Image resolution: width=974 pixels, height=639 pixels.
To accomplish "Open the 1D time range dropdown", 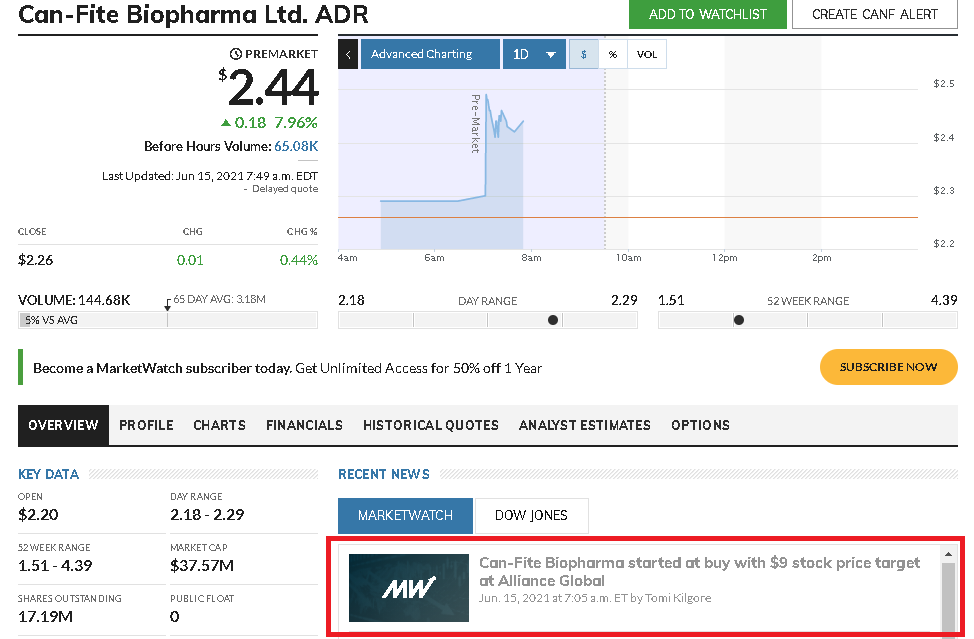I will (x=534, y=54).
